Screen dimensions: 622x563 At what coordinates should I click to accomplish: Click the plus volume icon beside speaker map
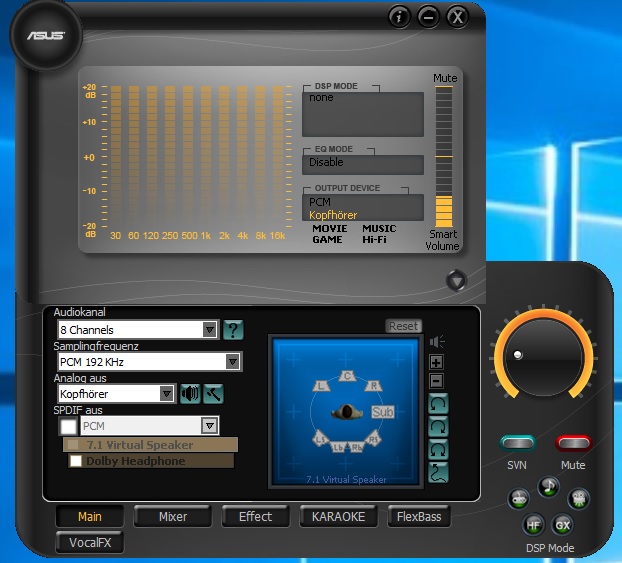point(436,362)
